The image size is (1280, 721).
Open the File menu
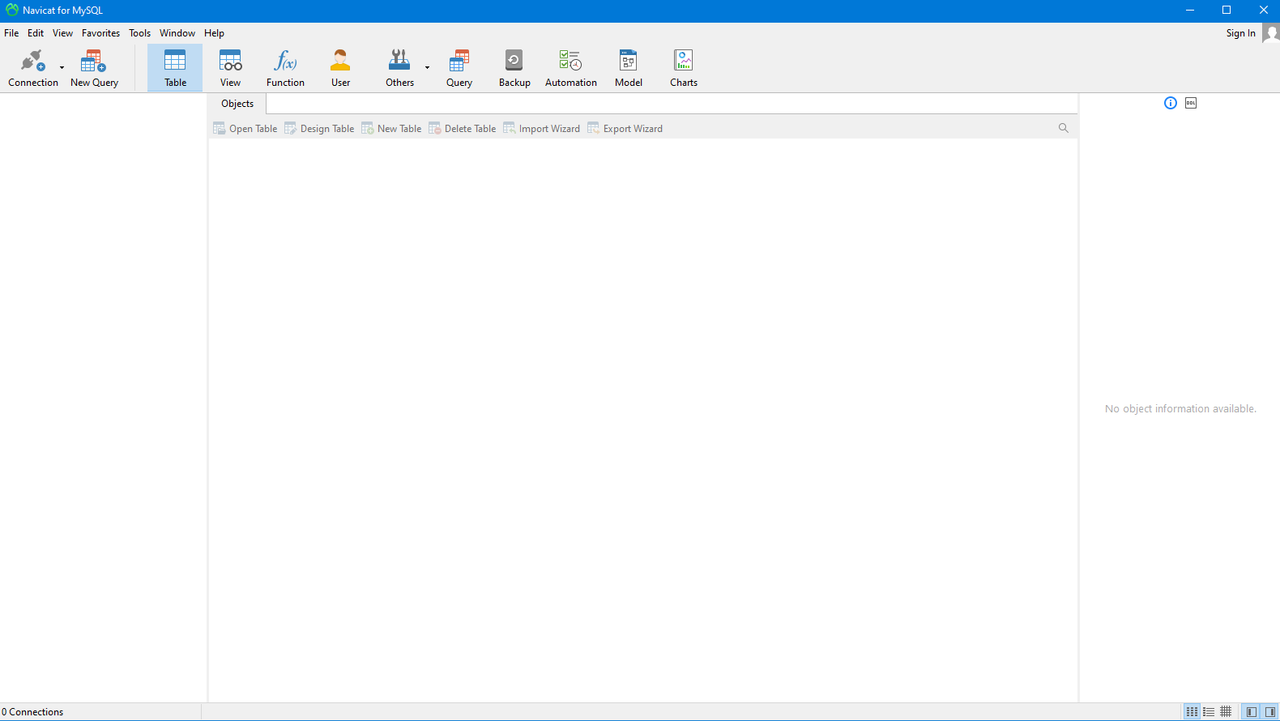[12, 33]
